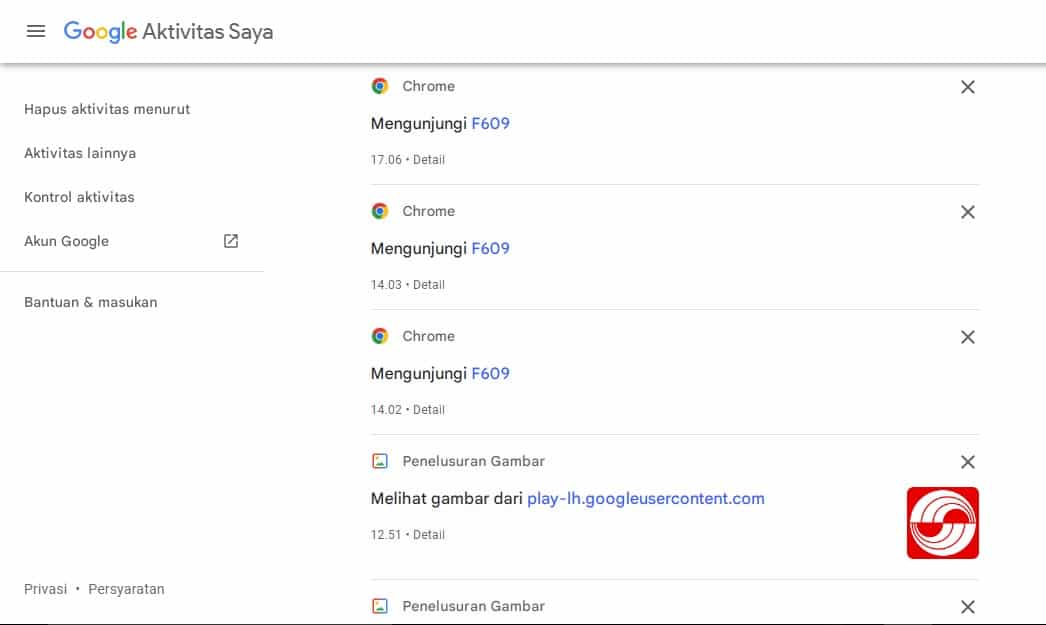
Task: Open Hapus aktivitas menurut in the sidebar
Action: point(106,109)
